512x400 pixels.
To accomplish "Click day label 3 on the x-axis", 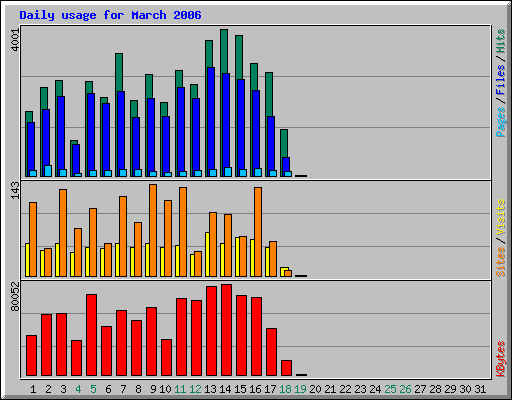I will coord(63,389).
